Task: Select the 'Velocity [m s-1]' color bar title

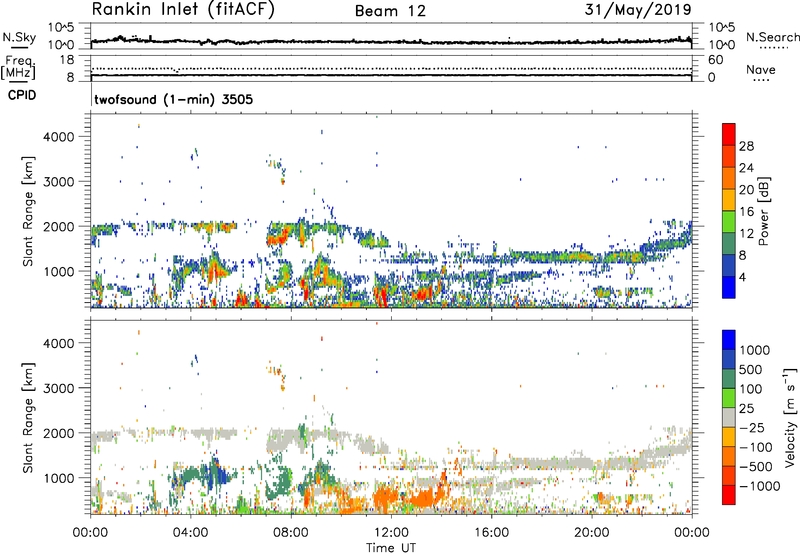Action: (x=790, y=417)
